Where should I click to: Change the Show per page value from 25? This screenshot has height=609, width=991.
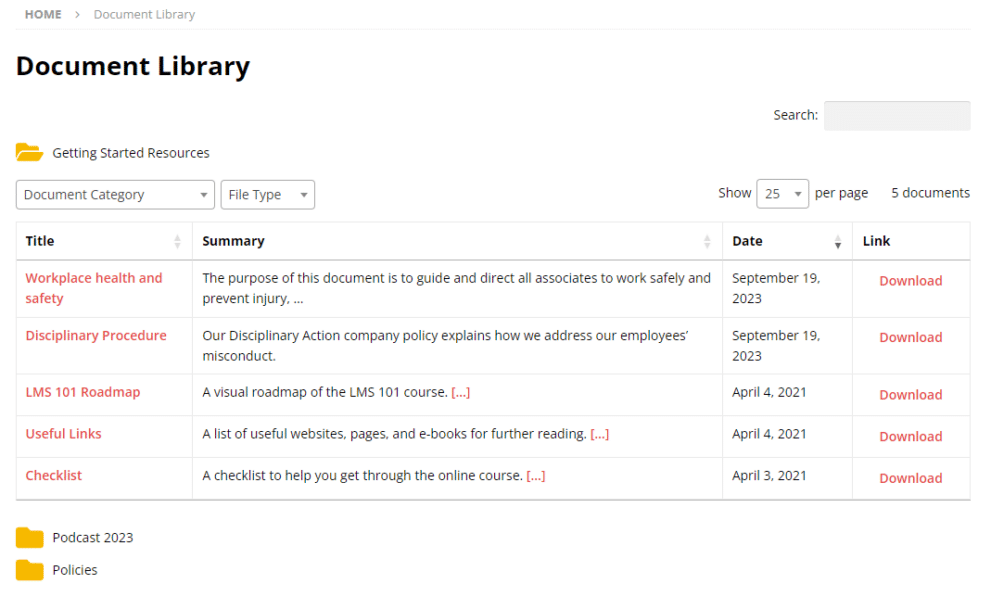(x=781, y=193)
